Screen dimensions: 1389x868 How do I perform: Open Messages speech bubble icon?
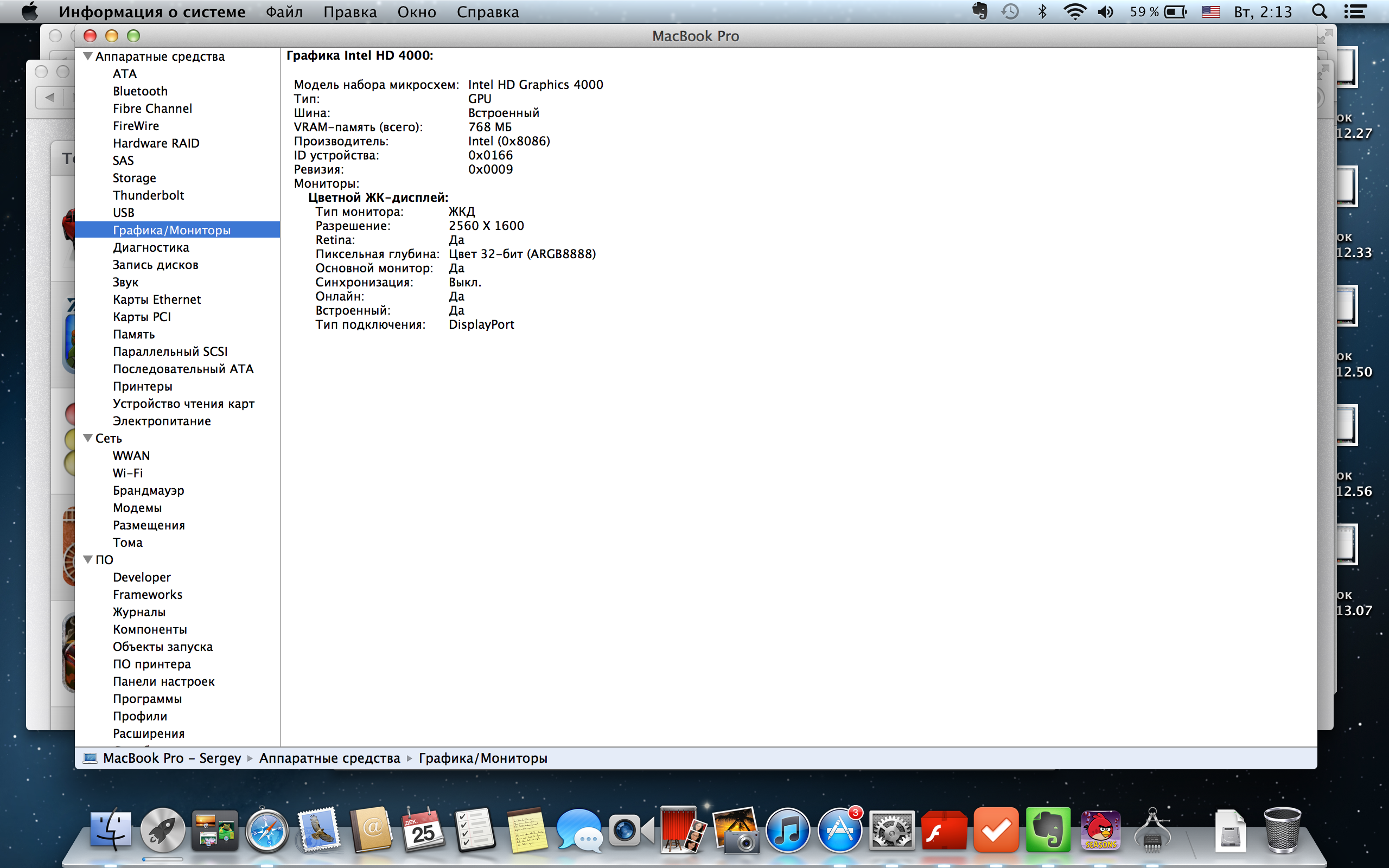578,830
